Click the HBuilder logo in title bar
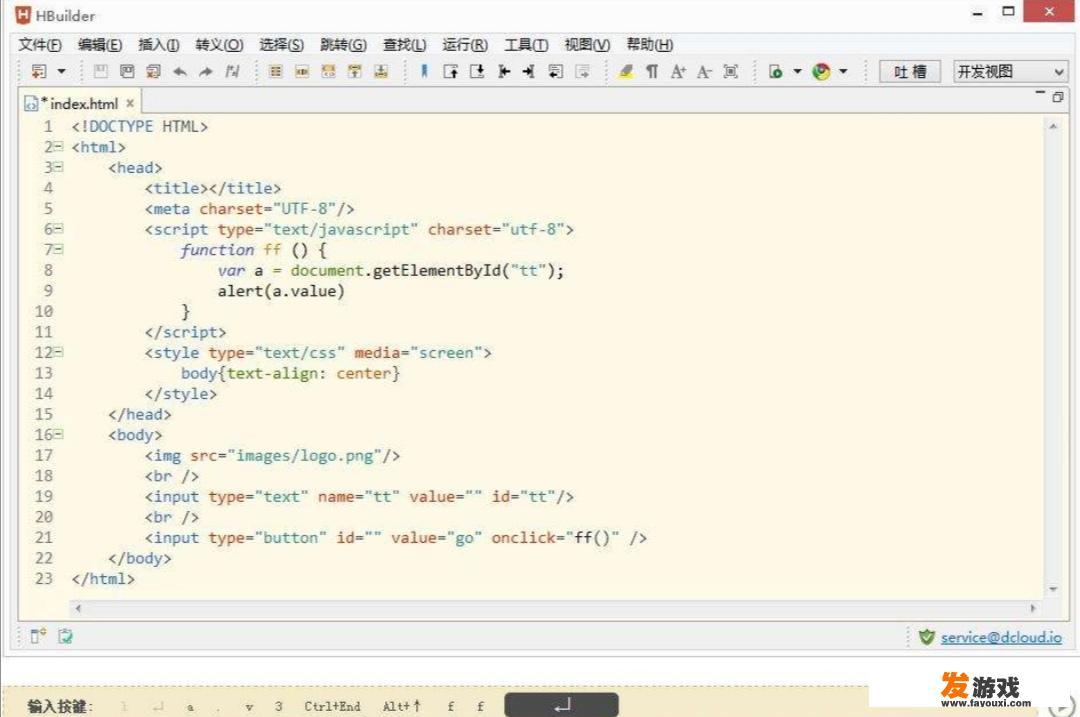Viewport: 1080px width, 717px height. click(x=23, y=14)
